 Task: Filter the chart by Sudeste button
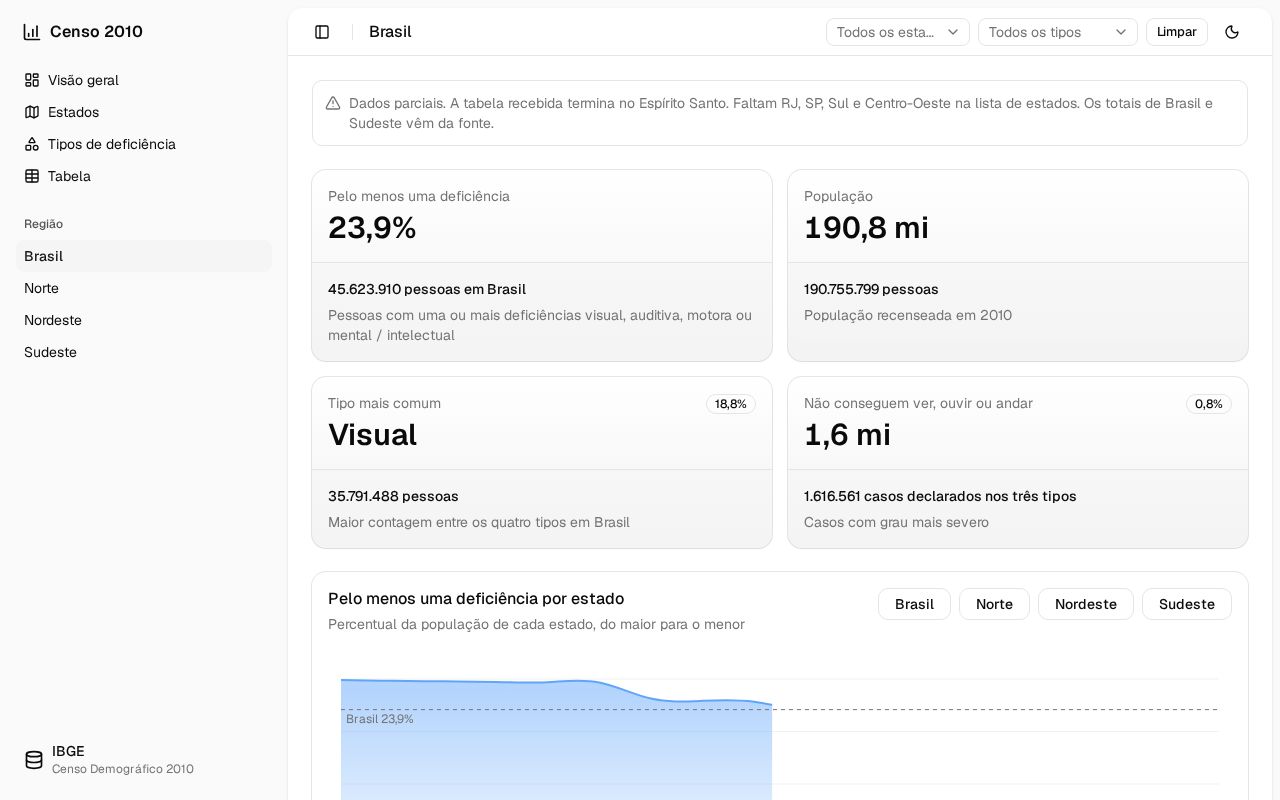(1187, 604)
